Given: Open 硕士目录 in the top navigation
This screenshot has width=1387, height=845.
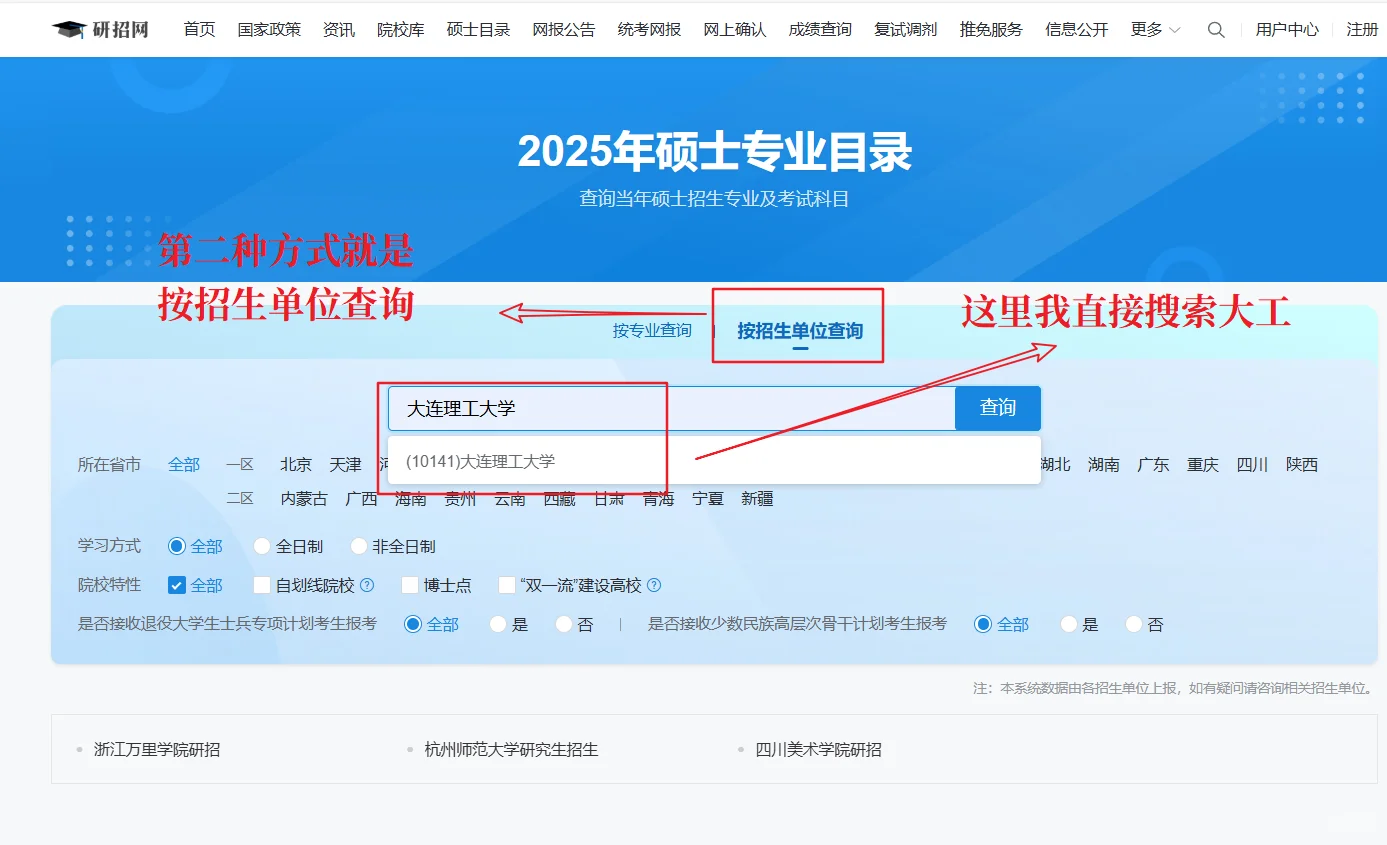Looking at the screenshot, I should [x=477, y=30].
